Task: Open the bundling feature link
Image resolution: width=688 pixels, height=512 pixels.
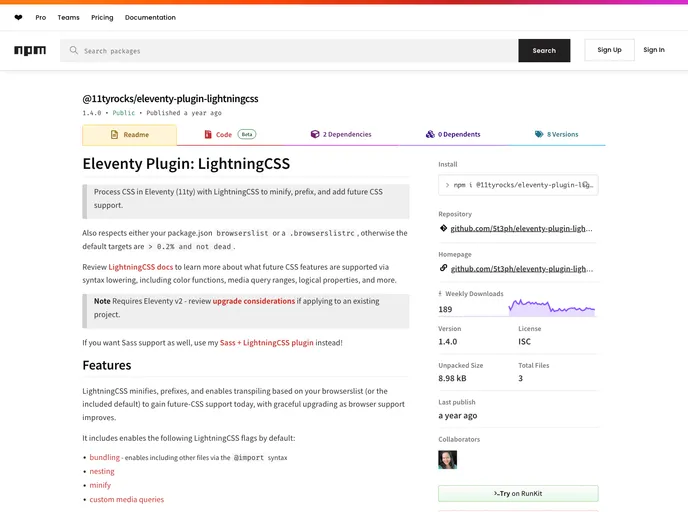Action: pyautogui.click(x=104, y=457)
